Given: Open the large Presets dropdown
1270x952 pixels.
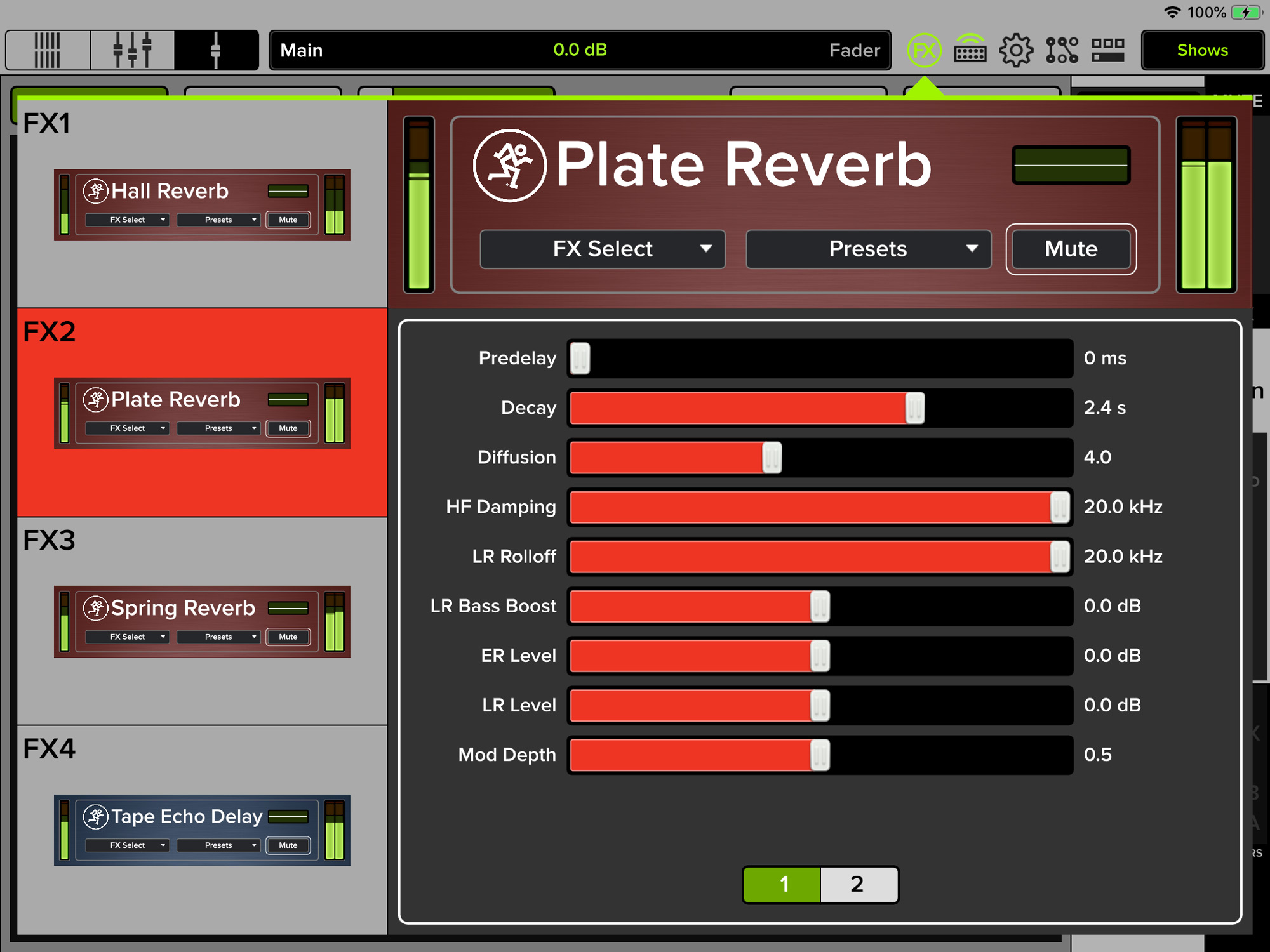Looking at the screenshot, I should (868, 249).
